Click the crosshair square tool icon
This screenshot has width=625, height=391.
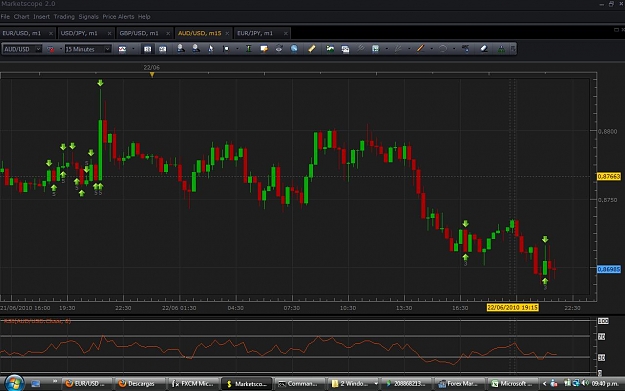226,49
